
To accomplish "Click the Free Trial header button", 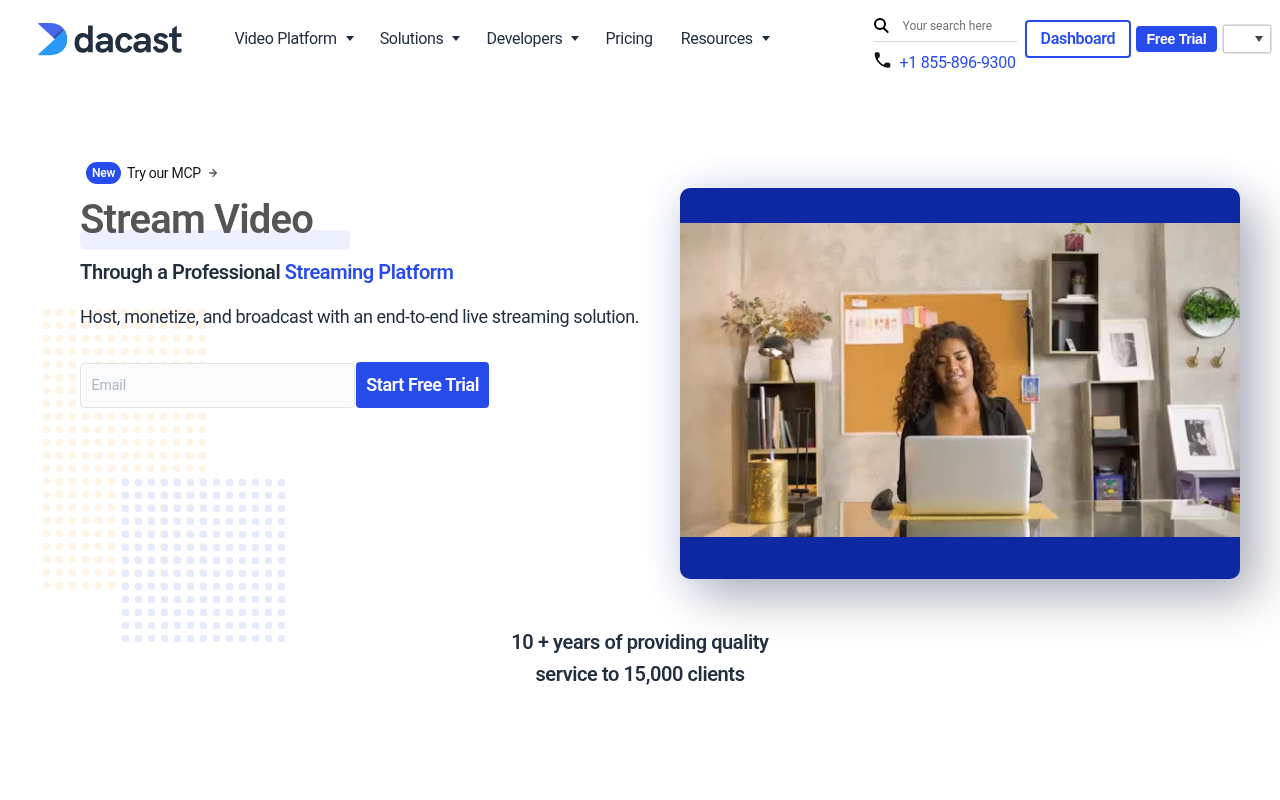I will coord(1176,39).
